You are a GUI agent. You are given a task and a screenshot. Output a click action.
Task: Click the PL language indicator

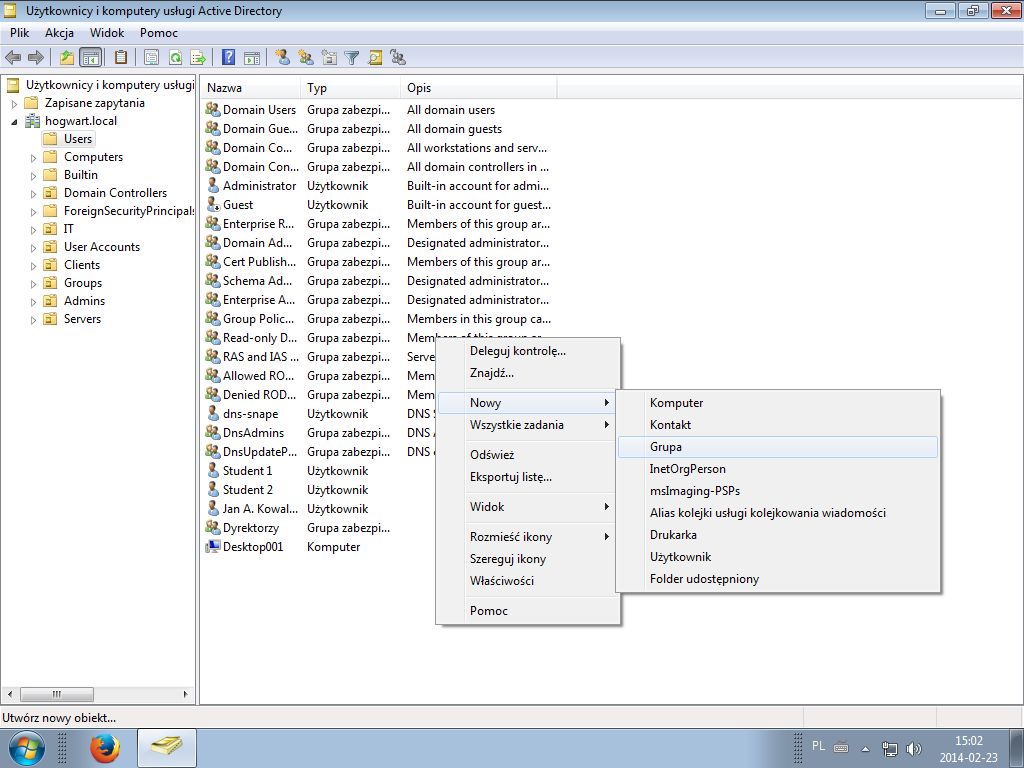[818, 746]
